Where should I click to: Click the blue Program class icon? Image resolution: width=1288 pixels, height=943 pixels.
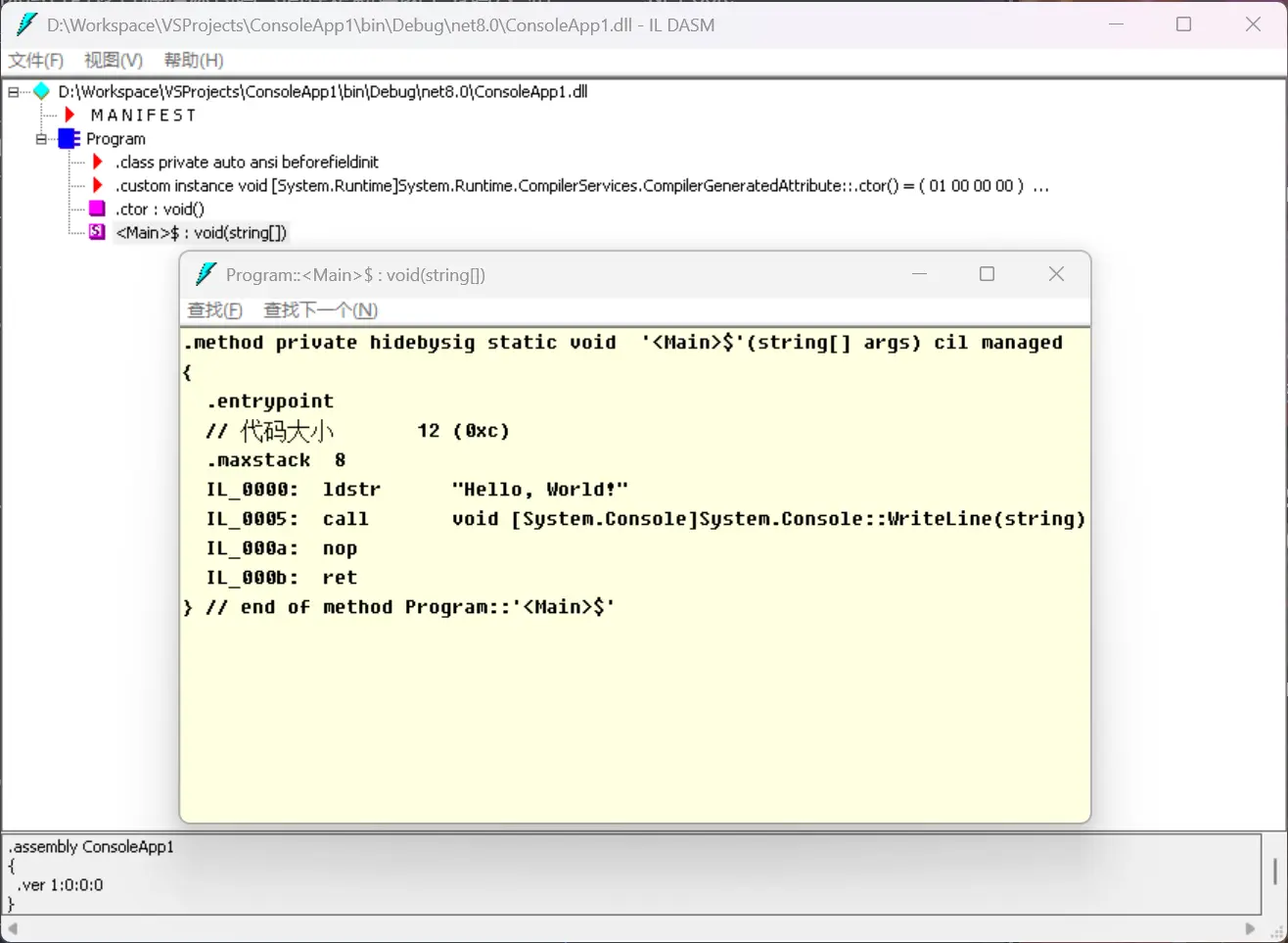(69, 139)
